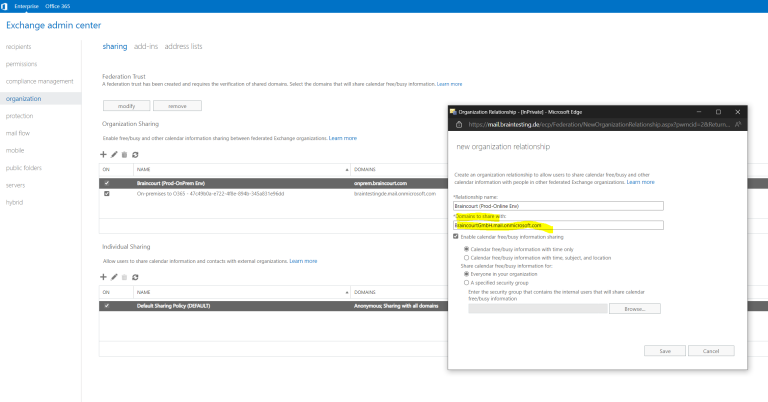Add a new organization sharing relationship

pos(103,155)
